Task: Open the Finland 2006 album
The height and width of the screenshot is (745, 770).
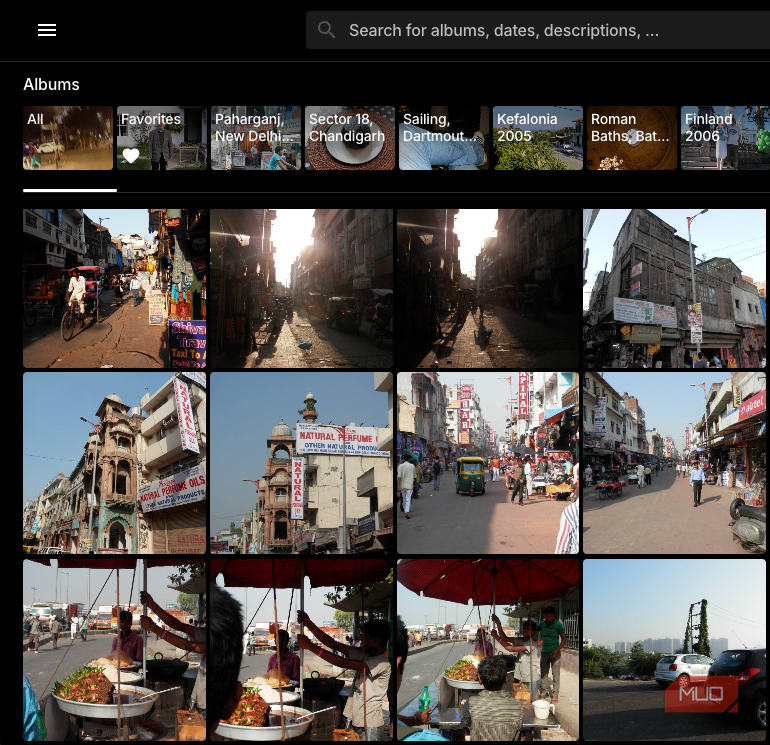Action: pos(725,138)
